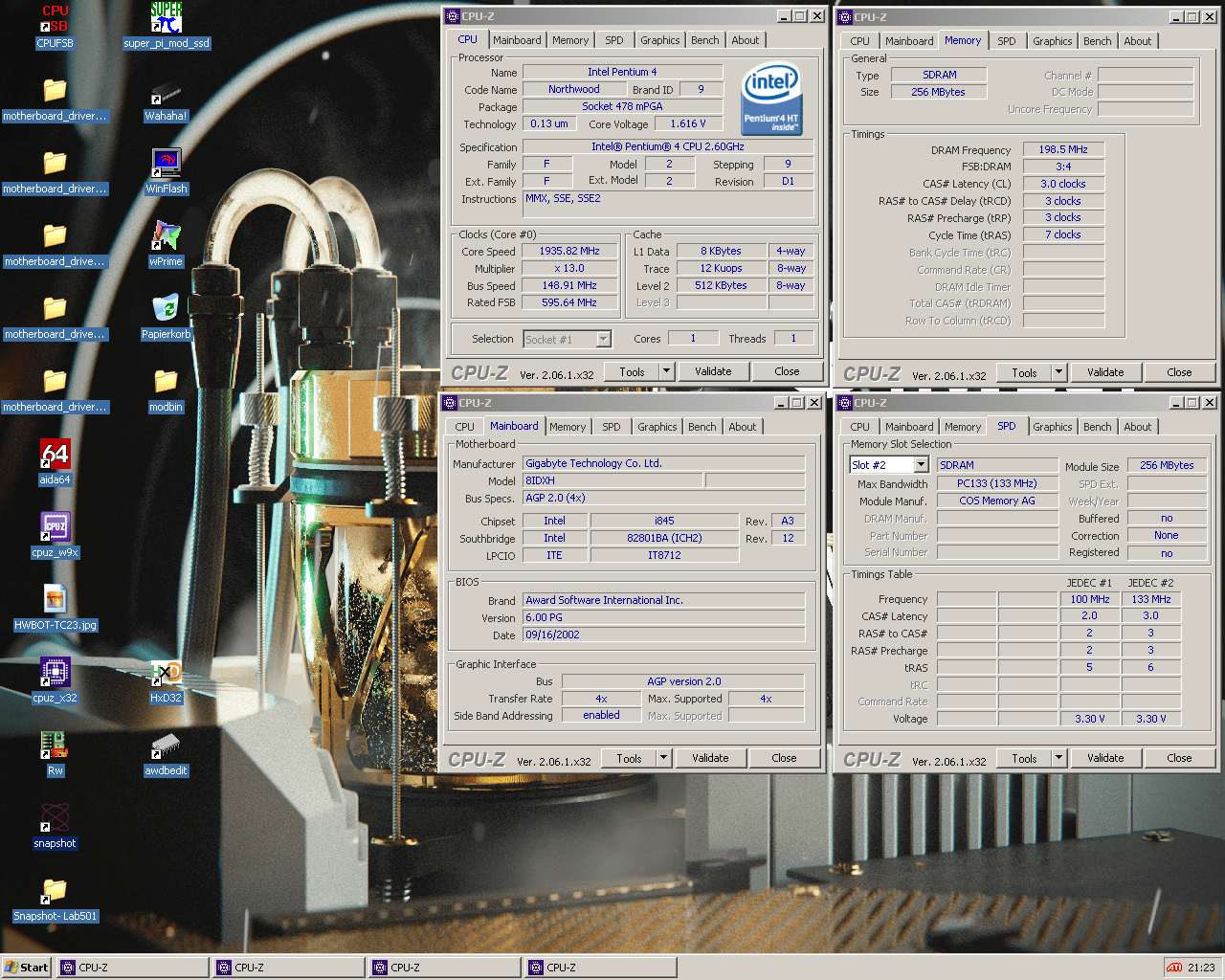Click Tools button in Memory window
Image resolution: width=1225 pixels, height=980 pixels.
(1024, 372)
